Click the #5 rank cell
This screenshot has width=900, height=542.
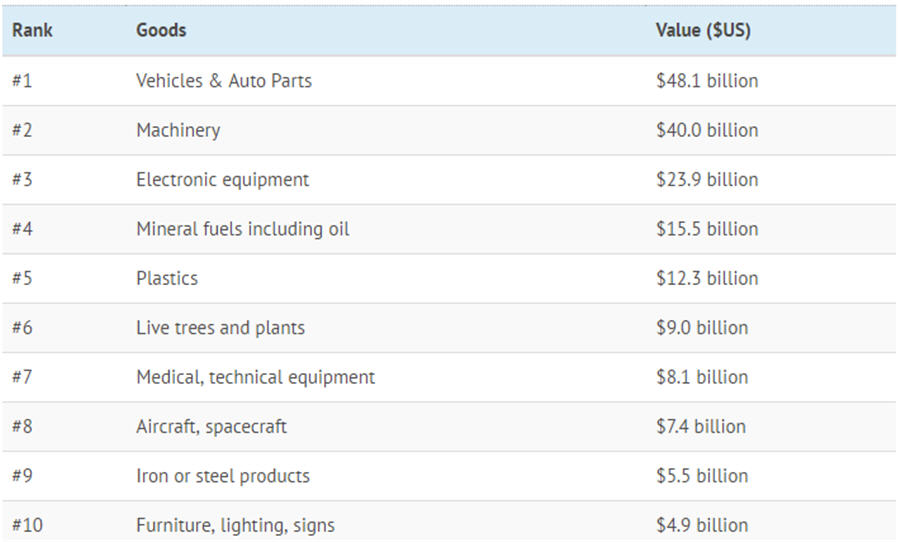(22, 278)
